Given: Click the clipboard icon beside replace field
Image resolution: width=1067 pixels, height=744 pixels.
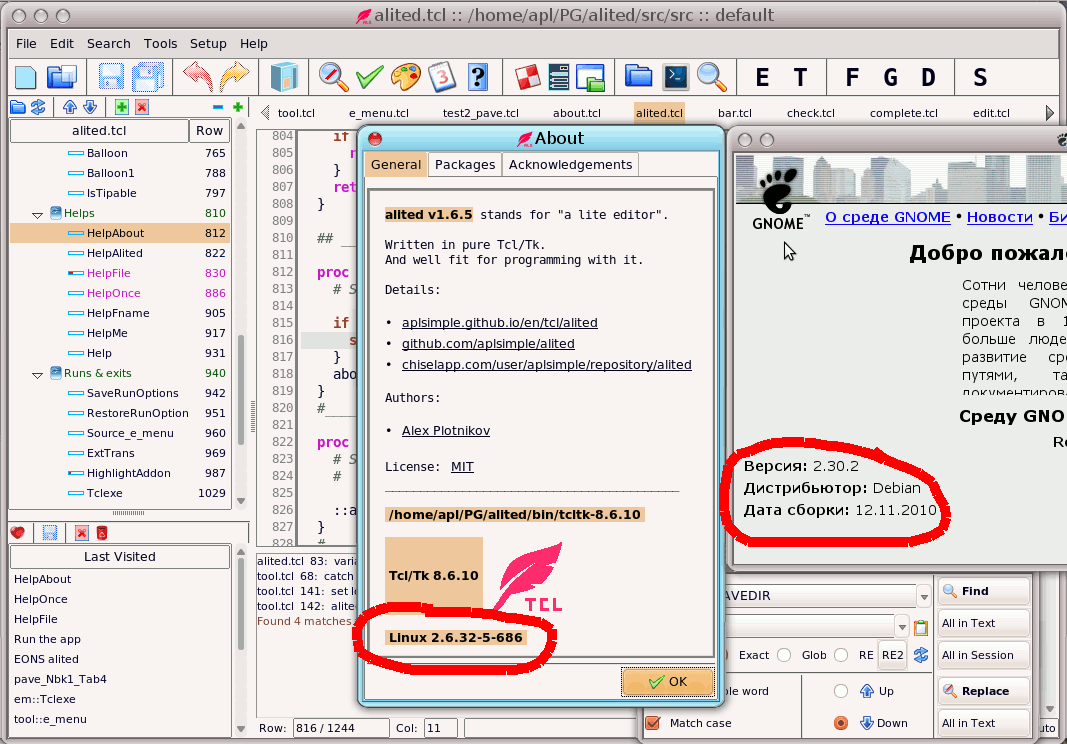Looking at the screenshot, I should point(921,627).
